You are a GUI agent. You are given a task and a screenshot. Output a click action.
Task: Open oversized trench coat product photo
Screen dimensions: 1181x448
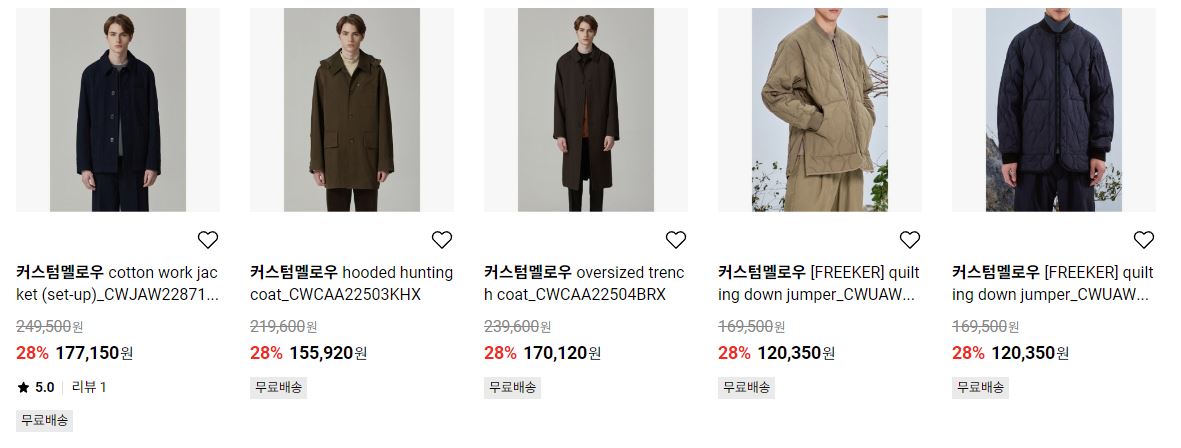pos(586,110)
